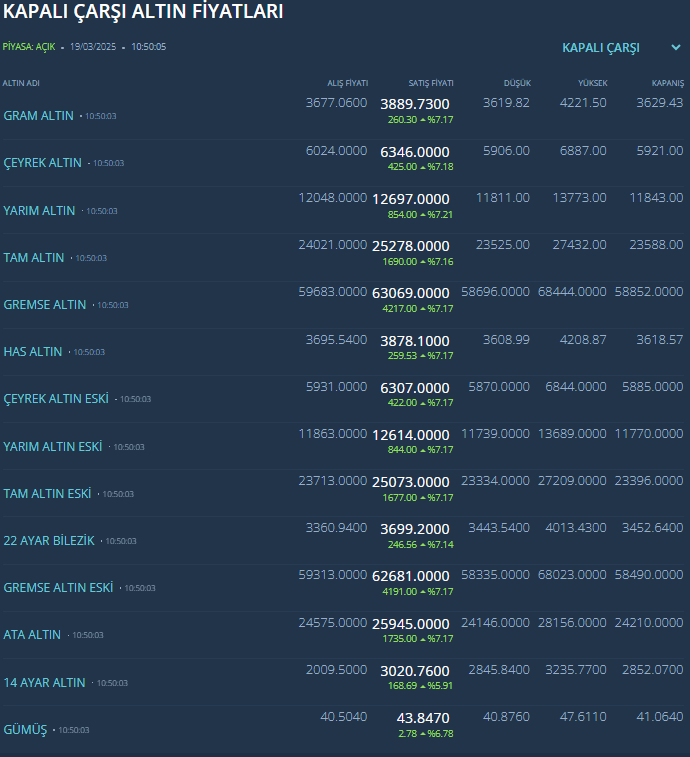Select Çeyrek Altın Eski selling price 6307.0000
Image resolution: width=690 pixels, height=757 pixels.
[x=415, y=388]
